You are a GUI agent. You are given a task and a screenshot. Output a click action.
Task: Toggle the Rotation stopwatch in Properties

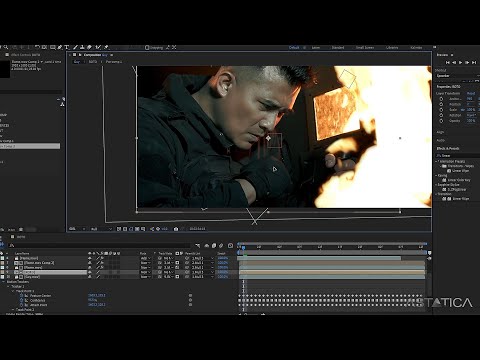click(x=442, y=115)
